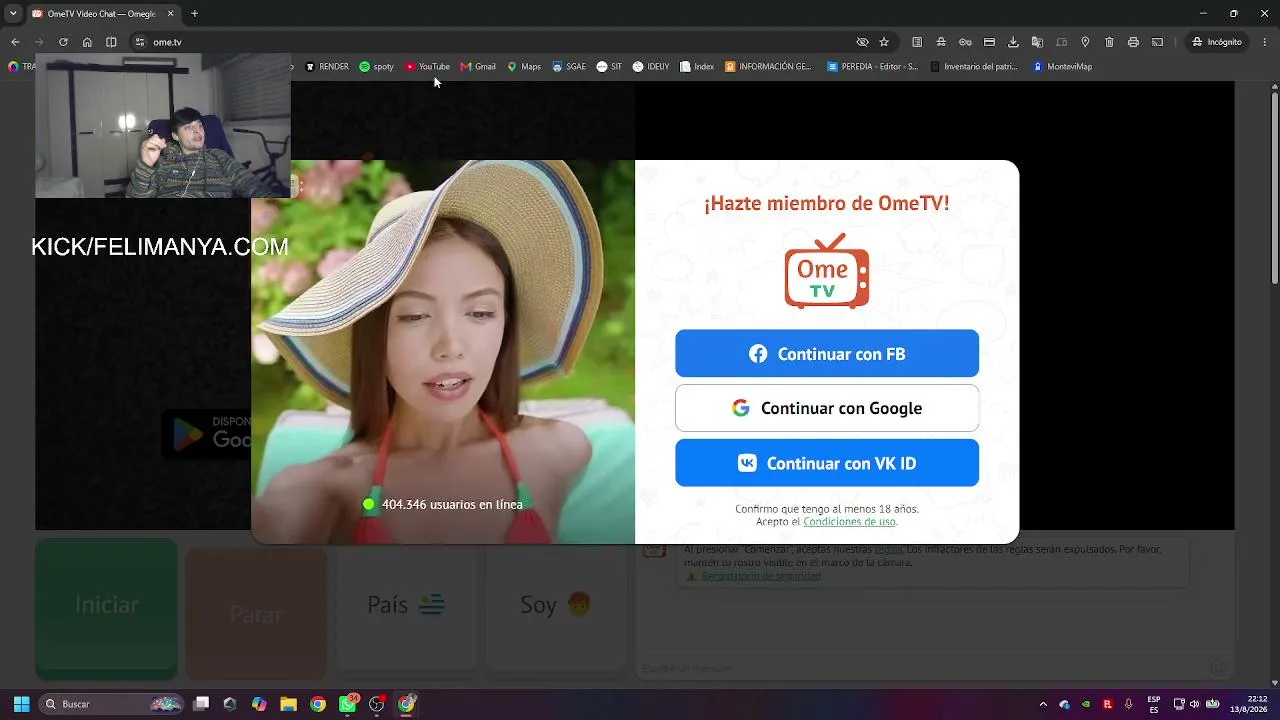The height and width of the screenshot is (720, 1280).
Task: Open WhatsApp from the taskbar
Action: pos(347,704)
